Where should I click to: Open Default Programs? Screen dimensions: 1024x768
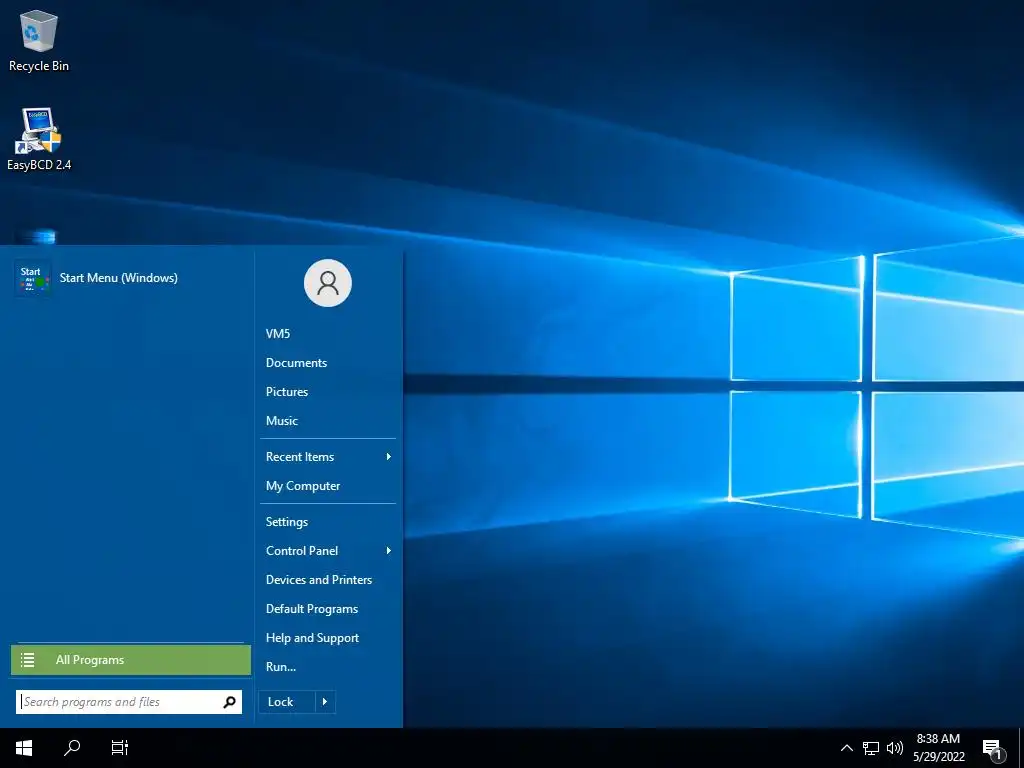(x=312, y=609)
